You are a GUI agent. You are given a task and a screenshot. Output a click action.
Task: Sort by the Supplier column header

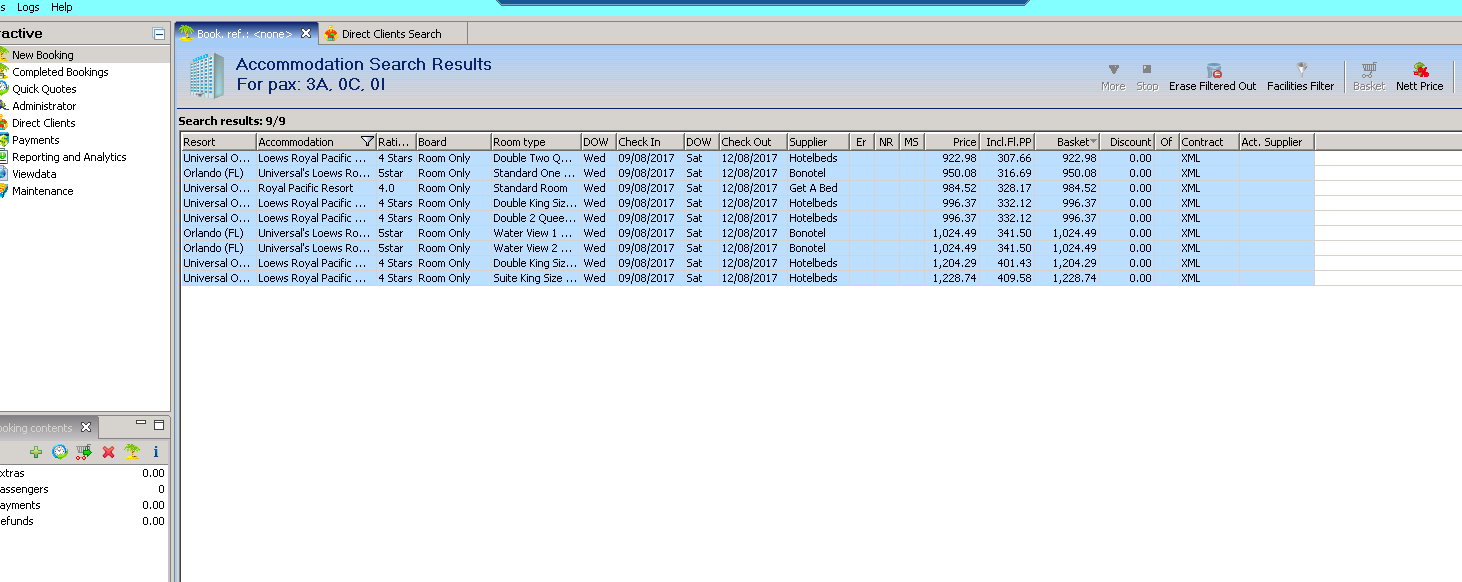pyautogui.click(x=818, y=142)
